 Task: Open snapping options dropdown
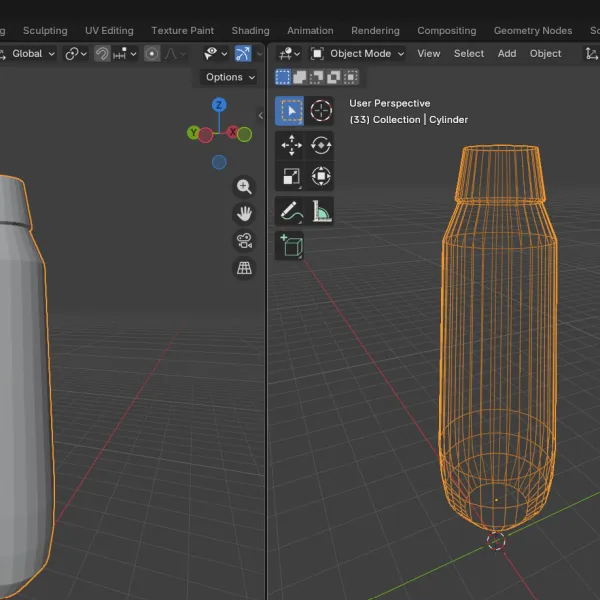[125, 54]
